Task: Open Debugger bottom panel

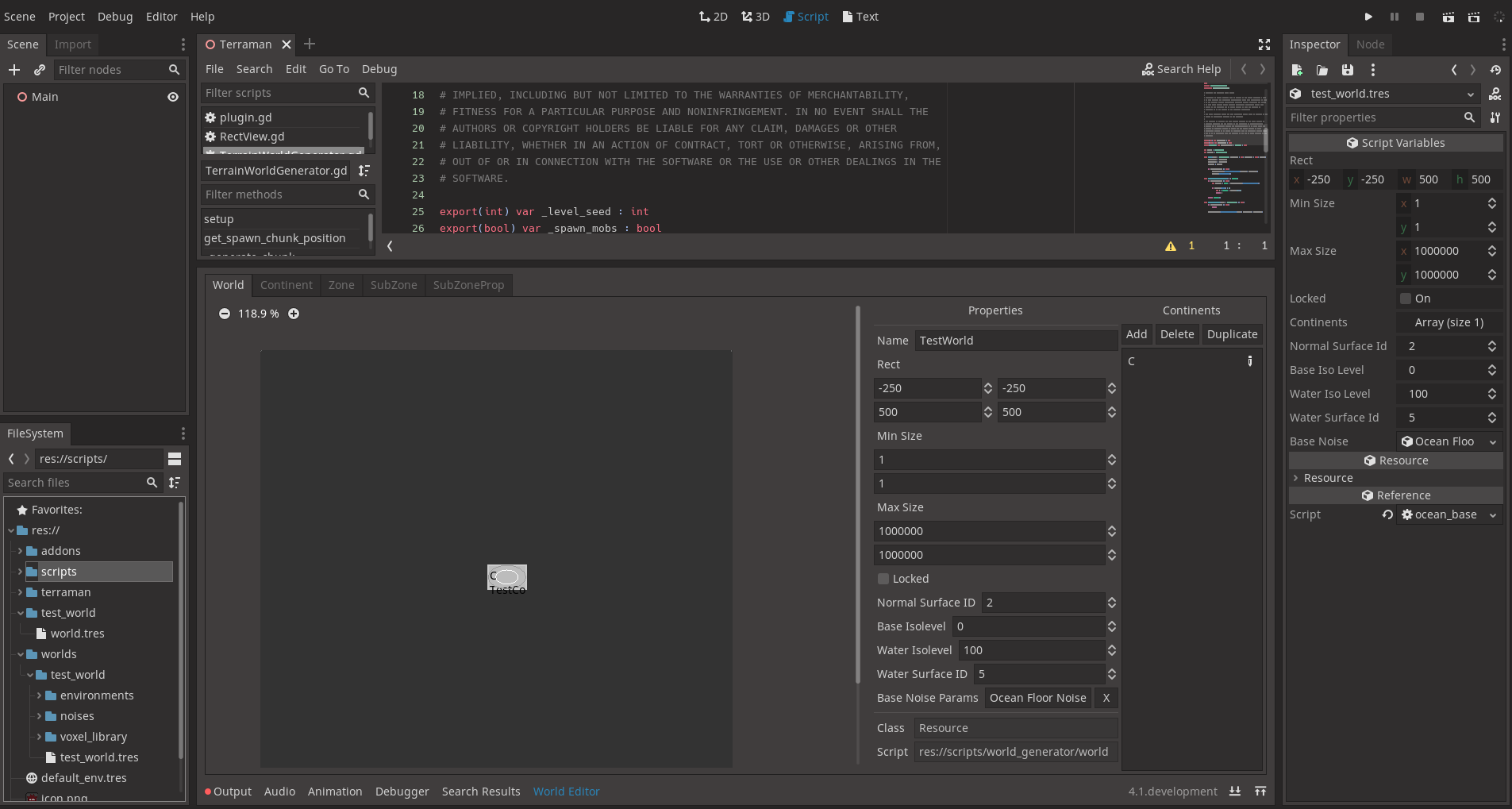Action: (x=402, y=792)
